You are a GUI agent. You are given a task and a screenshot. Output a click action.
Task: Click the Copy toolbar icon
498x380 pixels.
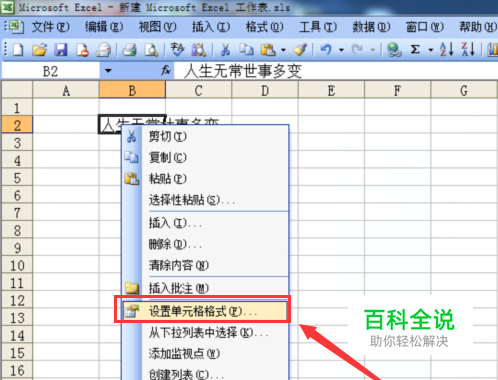(247, 50)
